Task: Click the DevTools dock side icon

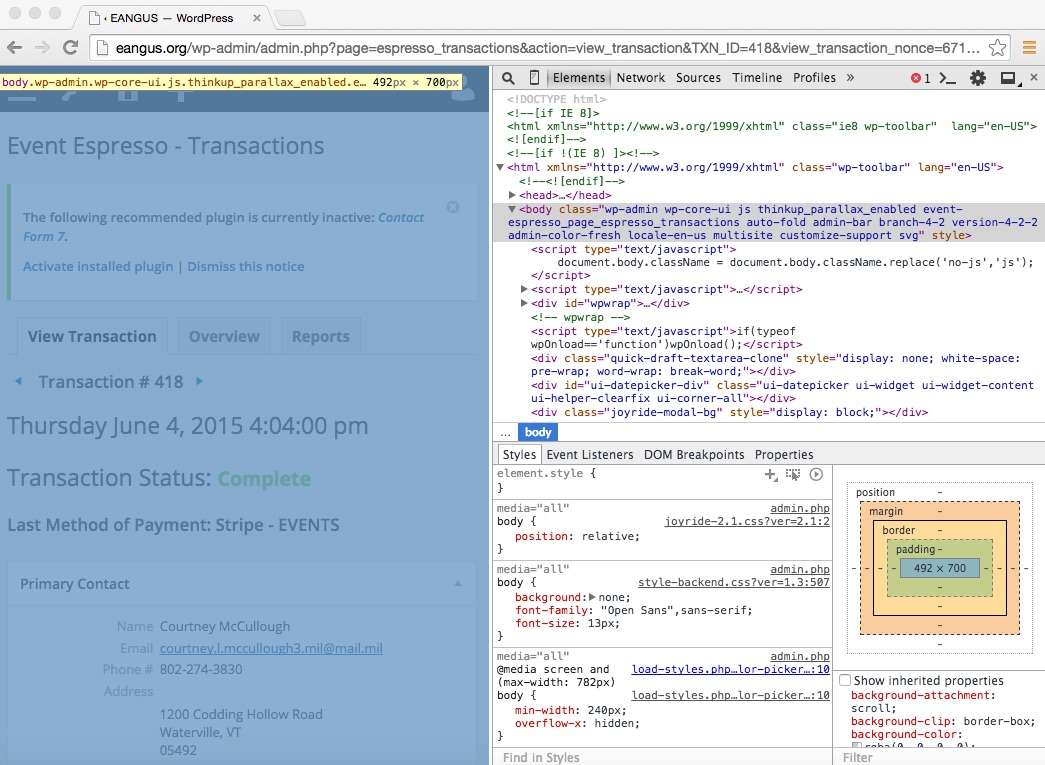Action: point(1010,79)
